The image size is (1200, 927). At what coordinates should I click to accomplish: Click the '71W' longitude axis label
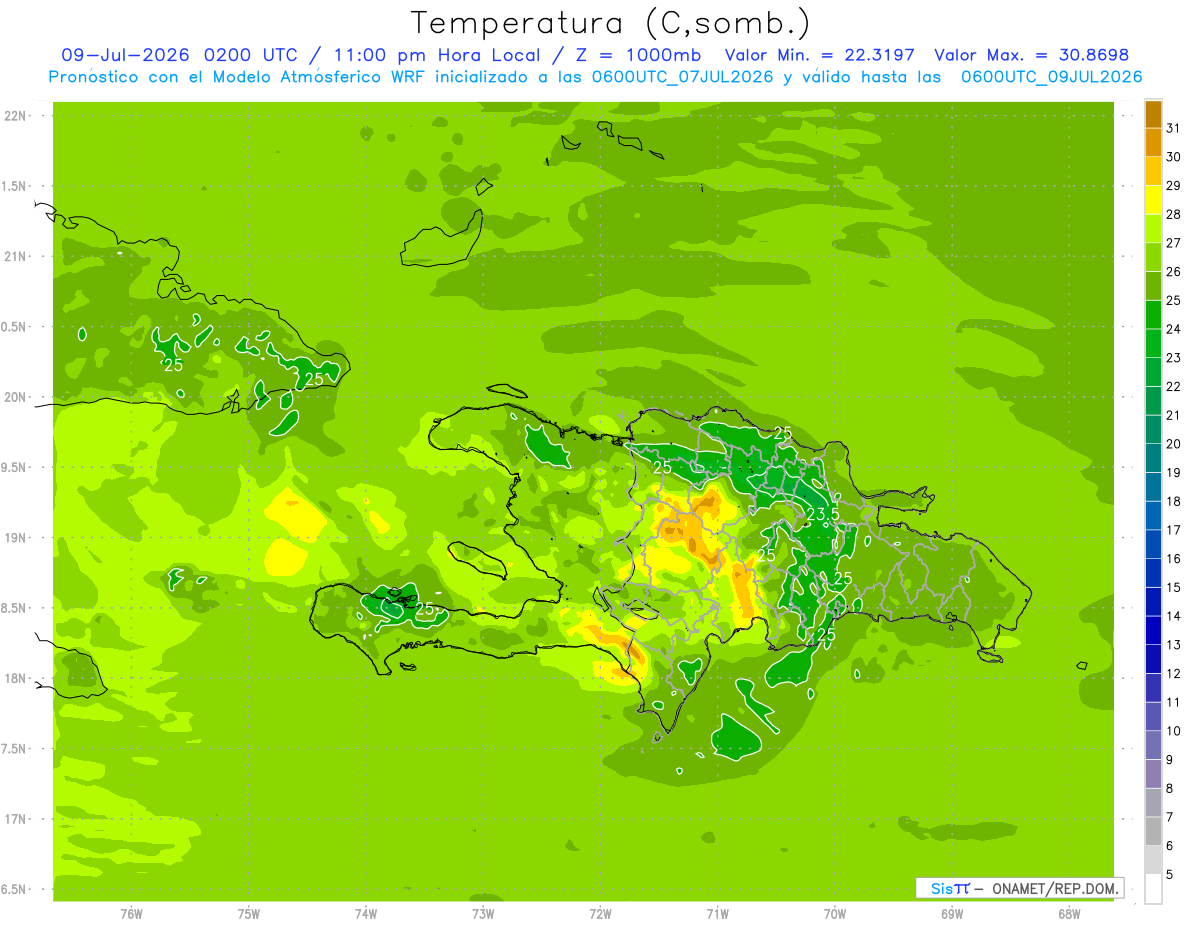(717, 914)
